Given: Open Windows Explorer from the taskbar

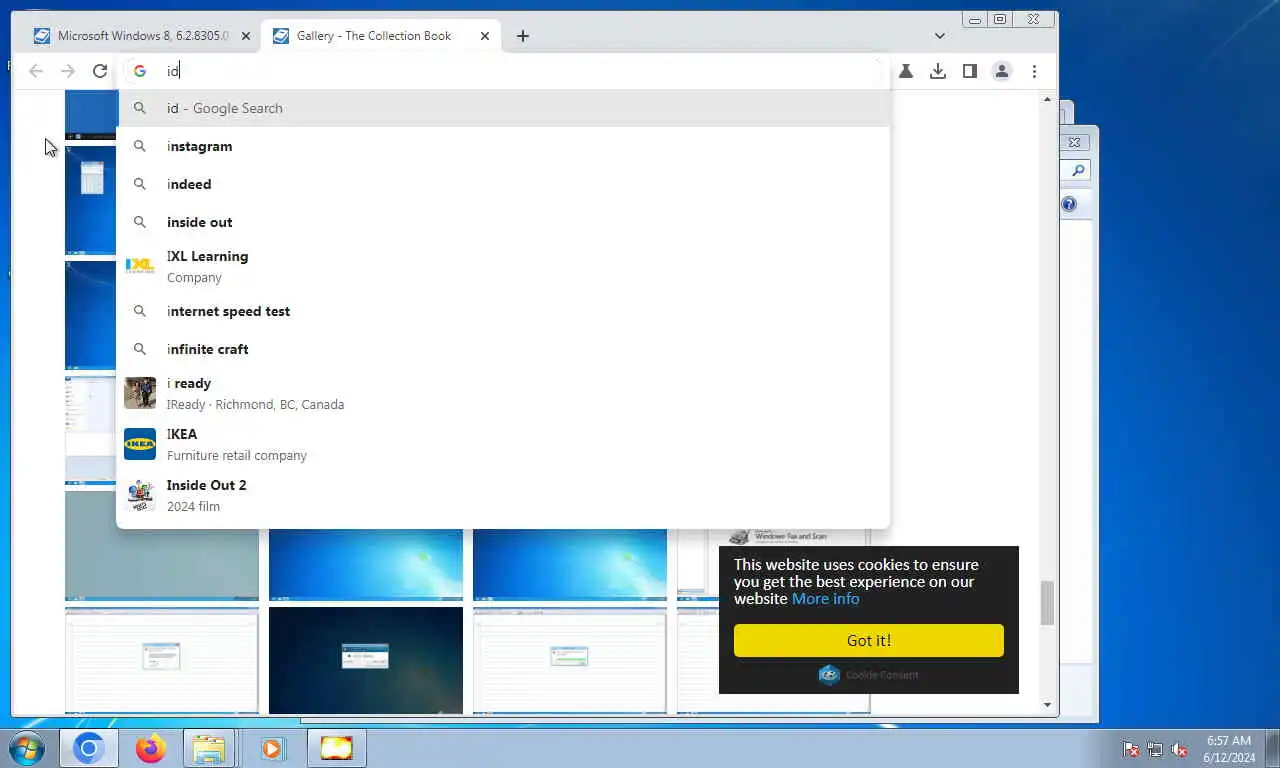Looking at the screenshot, I should point(210,748).
